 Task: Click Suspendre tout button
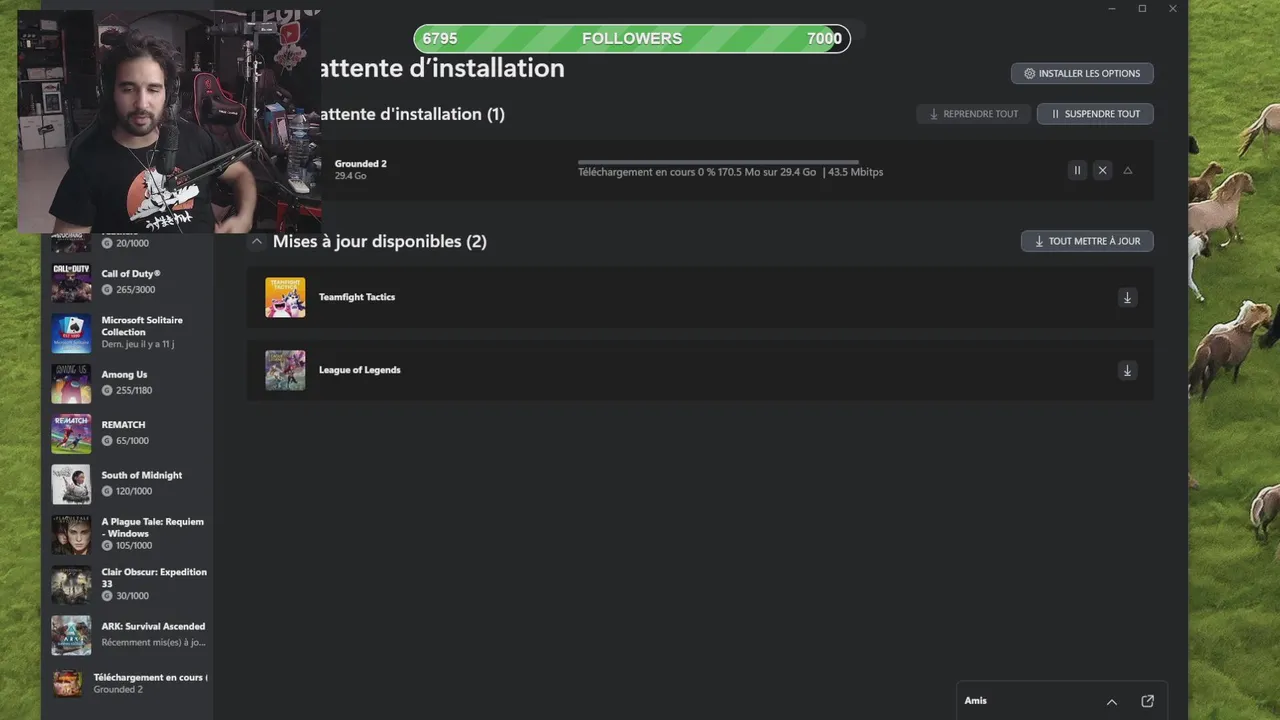1095,114
